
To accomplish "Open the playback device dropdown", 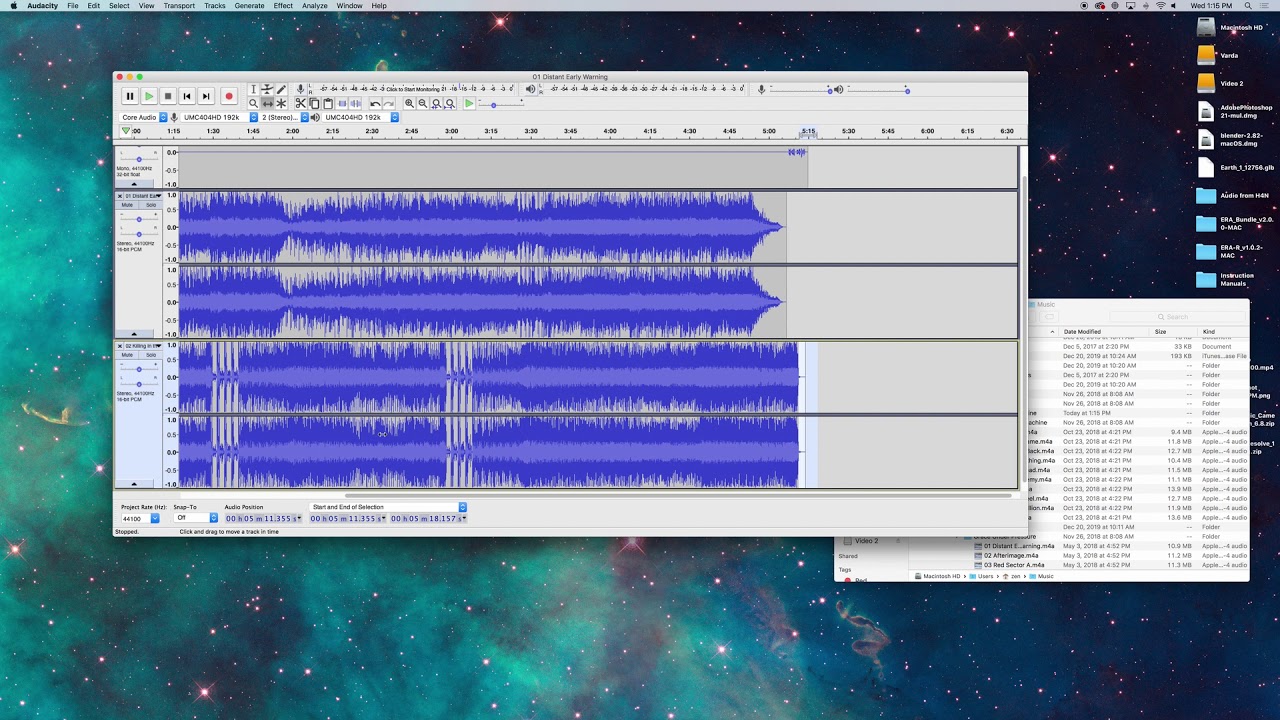I will tap(360, 117).
